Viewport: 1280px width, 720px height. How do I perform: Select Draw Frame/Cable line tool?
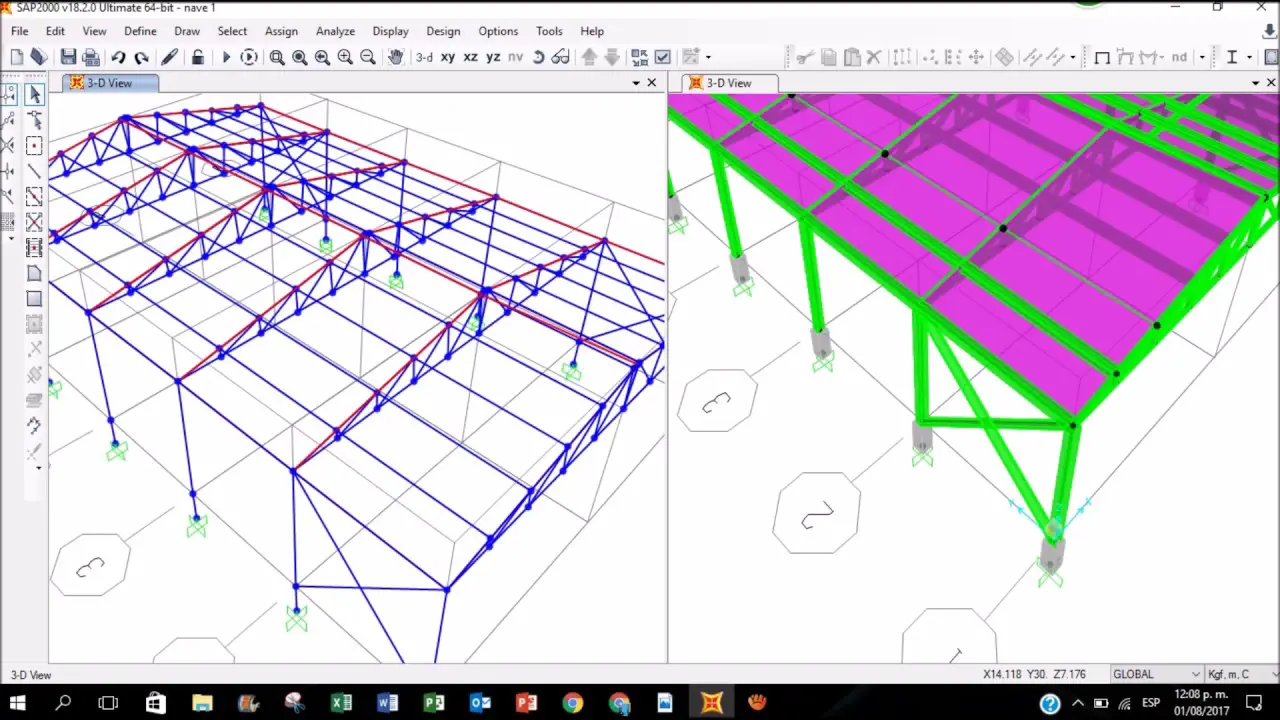pyautogui.click(x=34, y=172)
